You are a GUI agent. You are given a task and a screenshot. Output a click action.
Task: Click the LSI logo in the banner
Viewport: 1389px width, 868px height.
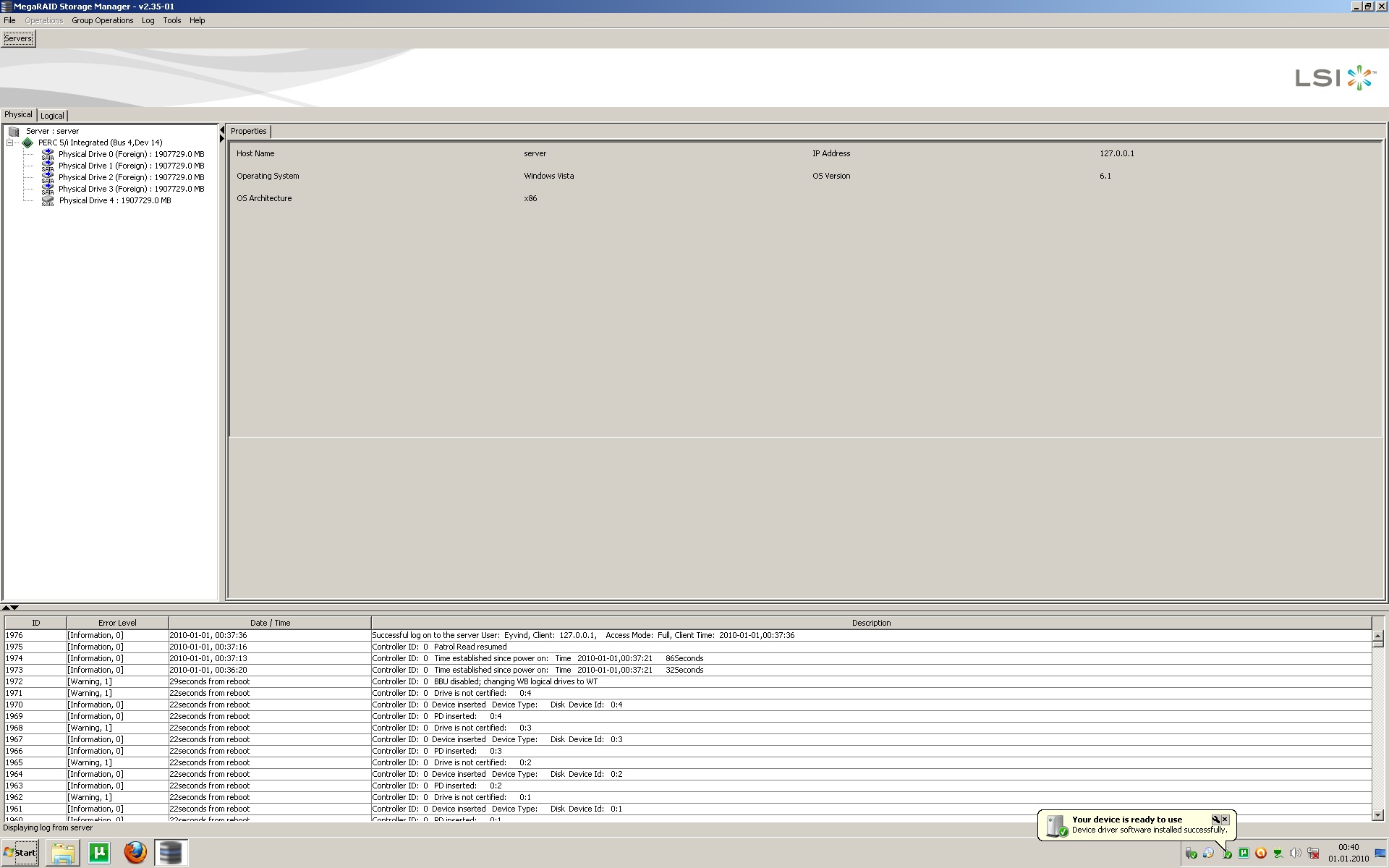(1335, 77)
